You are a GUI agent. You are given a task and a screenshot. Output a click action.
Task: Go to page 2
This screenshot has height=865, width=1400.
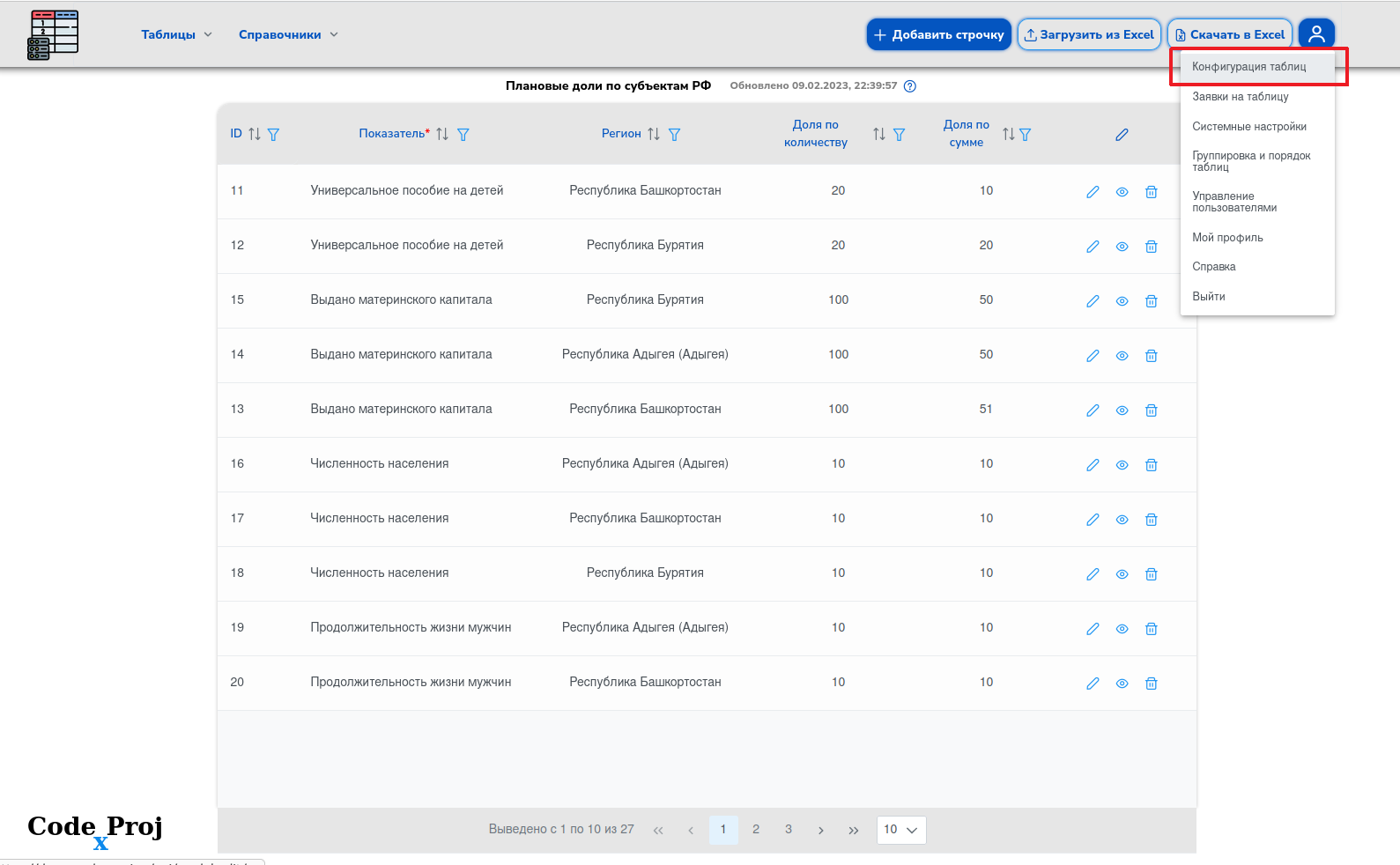(x=756, y=830)
